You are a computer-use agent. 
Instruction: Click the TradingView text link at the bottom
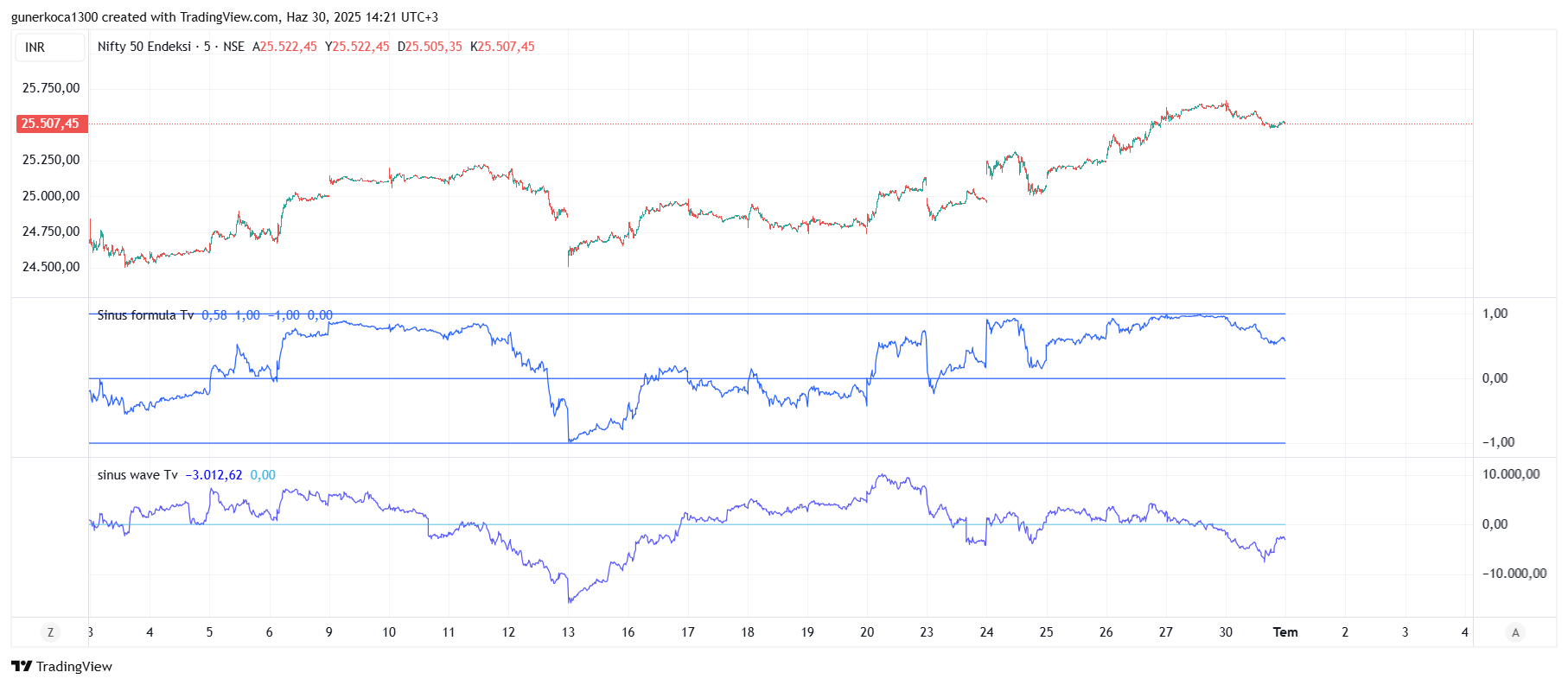pos(74,666)
